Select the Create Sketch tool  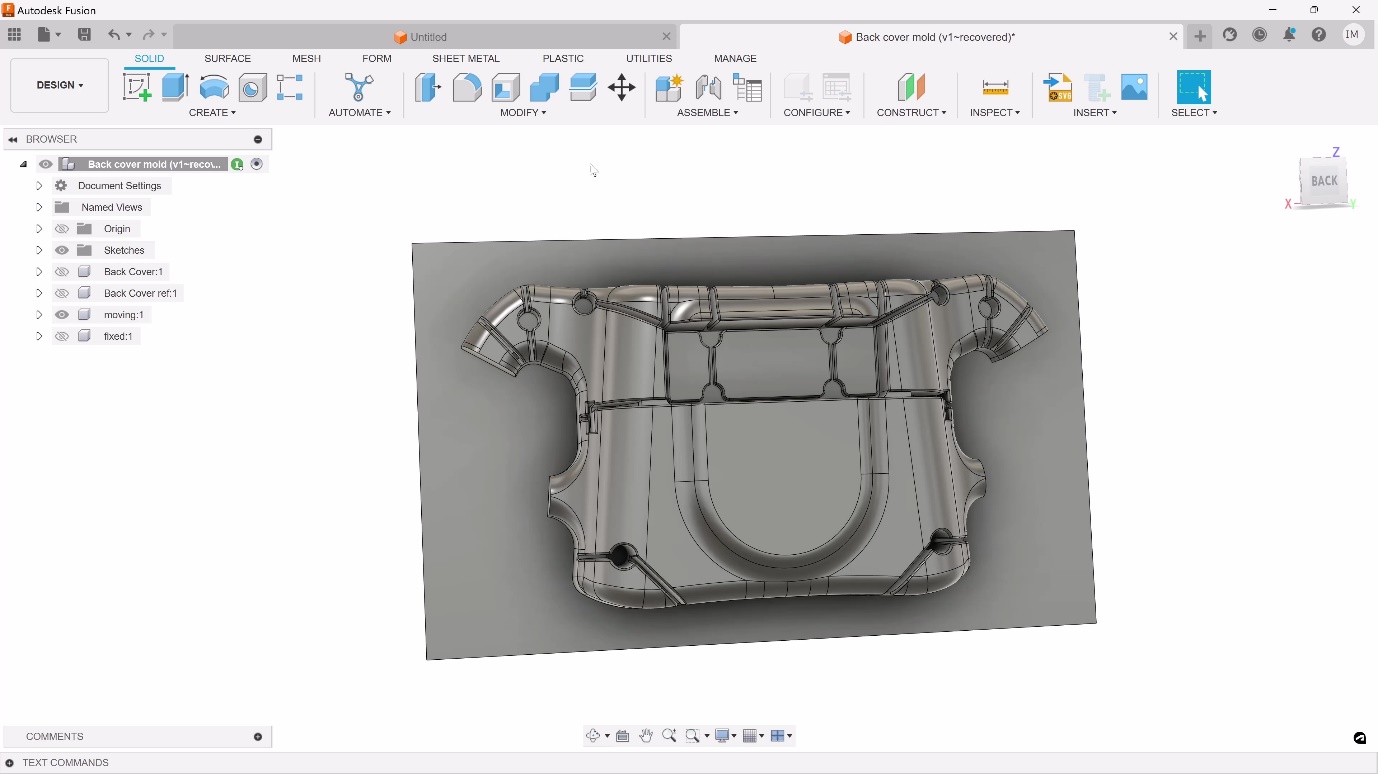(x=137, y=87)
